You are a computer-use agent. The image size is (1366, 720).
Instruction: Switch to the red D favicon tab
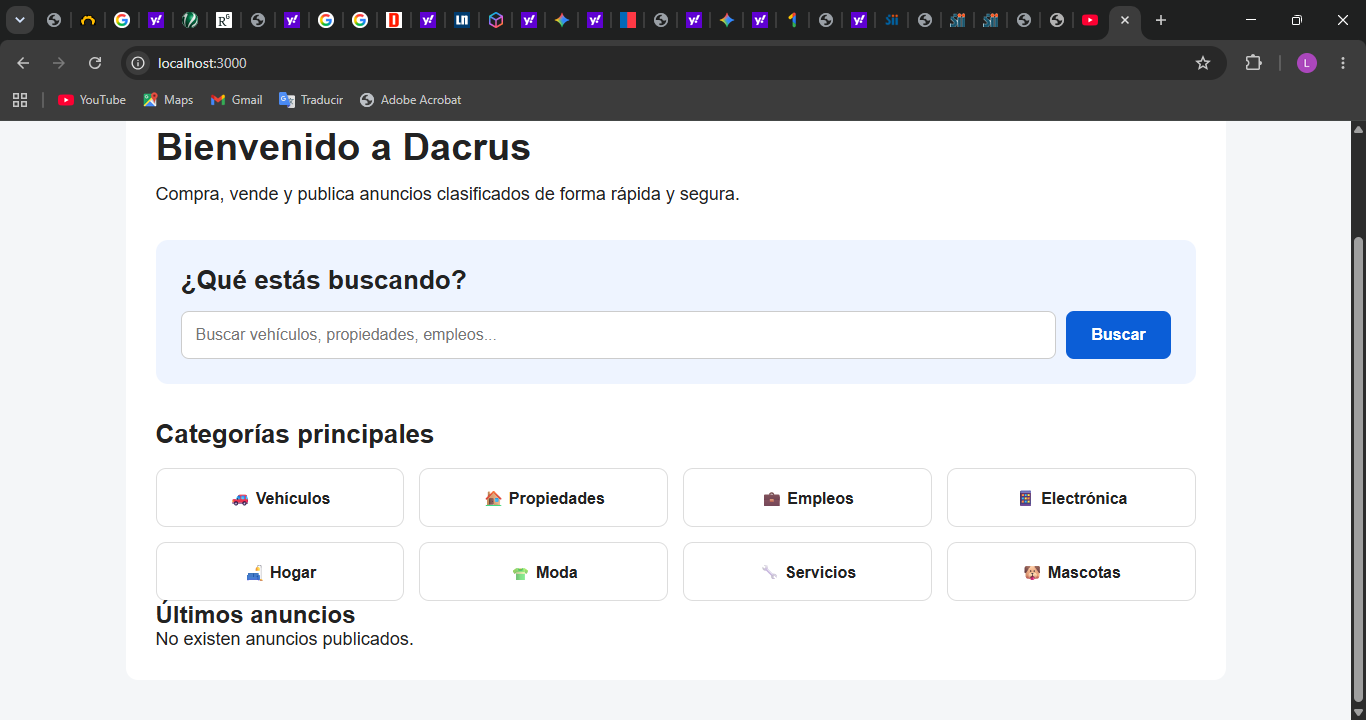pos(394,20)
